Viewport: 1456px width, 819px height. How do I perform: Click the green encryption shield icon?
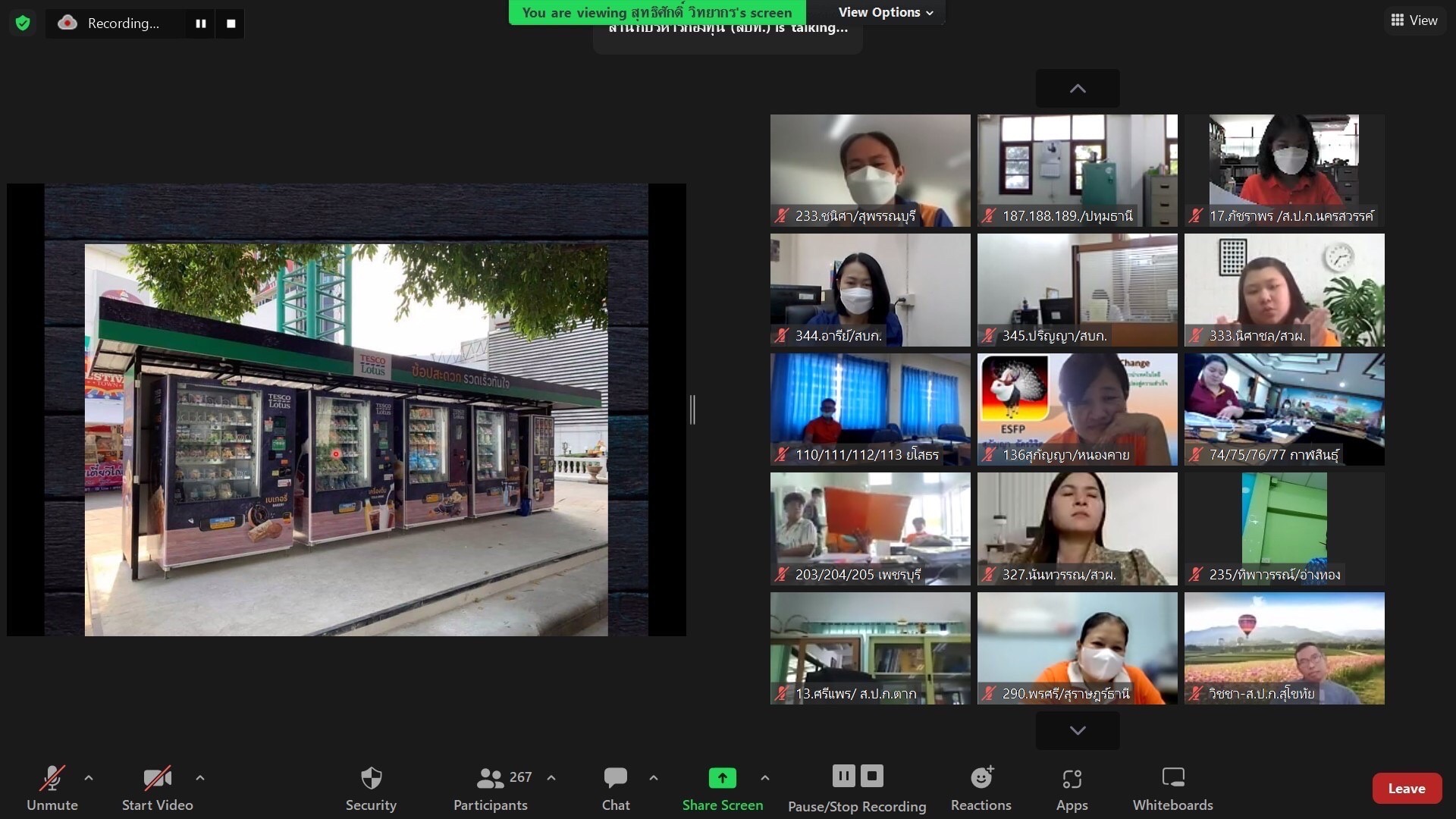(23, 23)
